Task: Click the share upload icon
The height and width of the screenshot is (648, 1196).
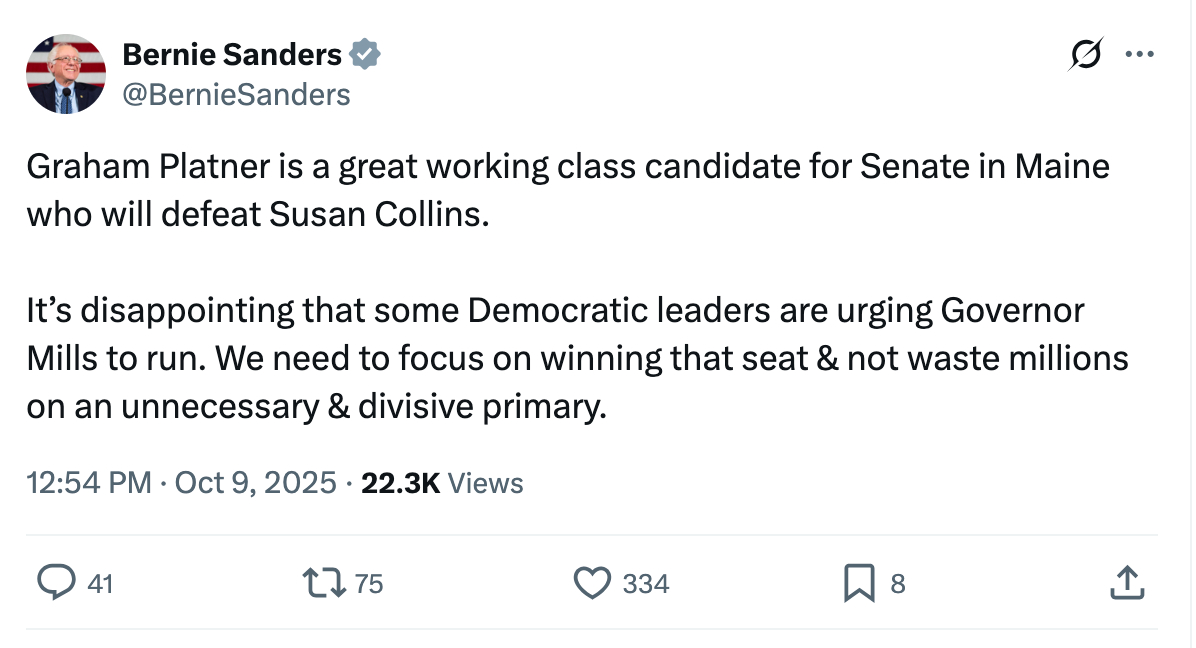Action: pos(1125,582)
